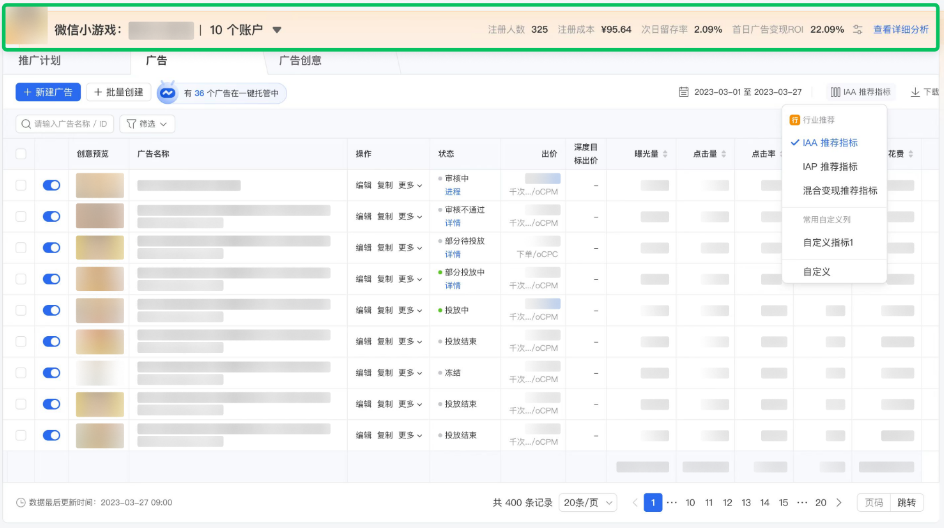This screenshot has width=944, height=528.
Task: Click the account avatar image
Action: pyautogui.click(x=27, y=26)
